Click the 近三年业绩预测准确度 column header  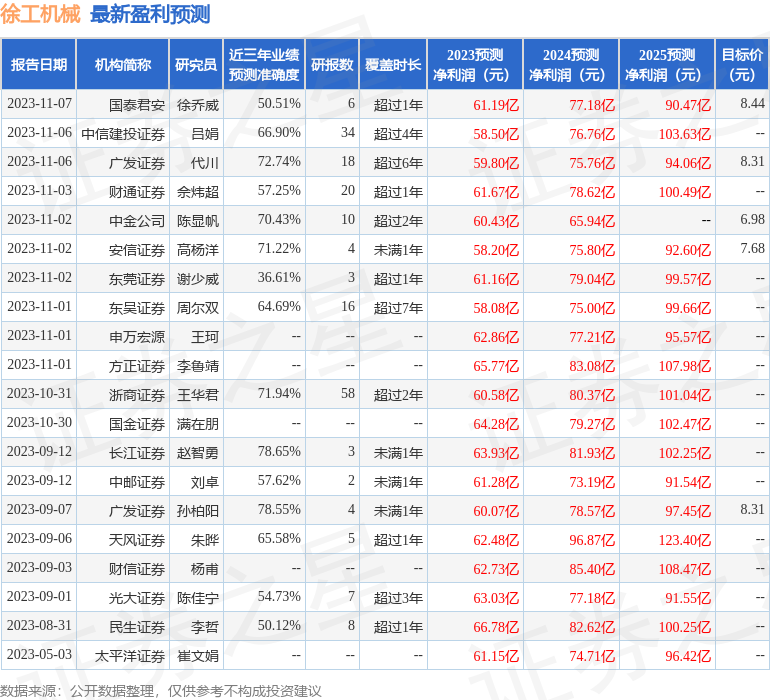tap(264, 64)
